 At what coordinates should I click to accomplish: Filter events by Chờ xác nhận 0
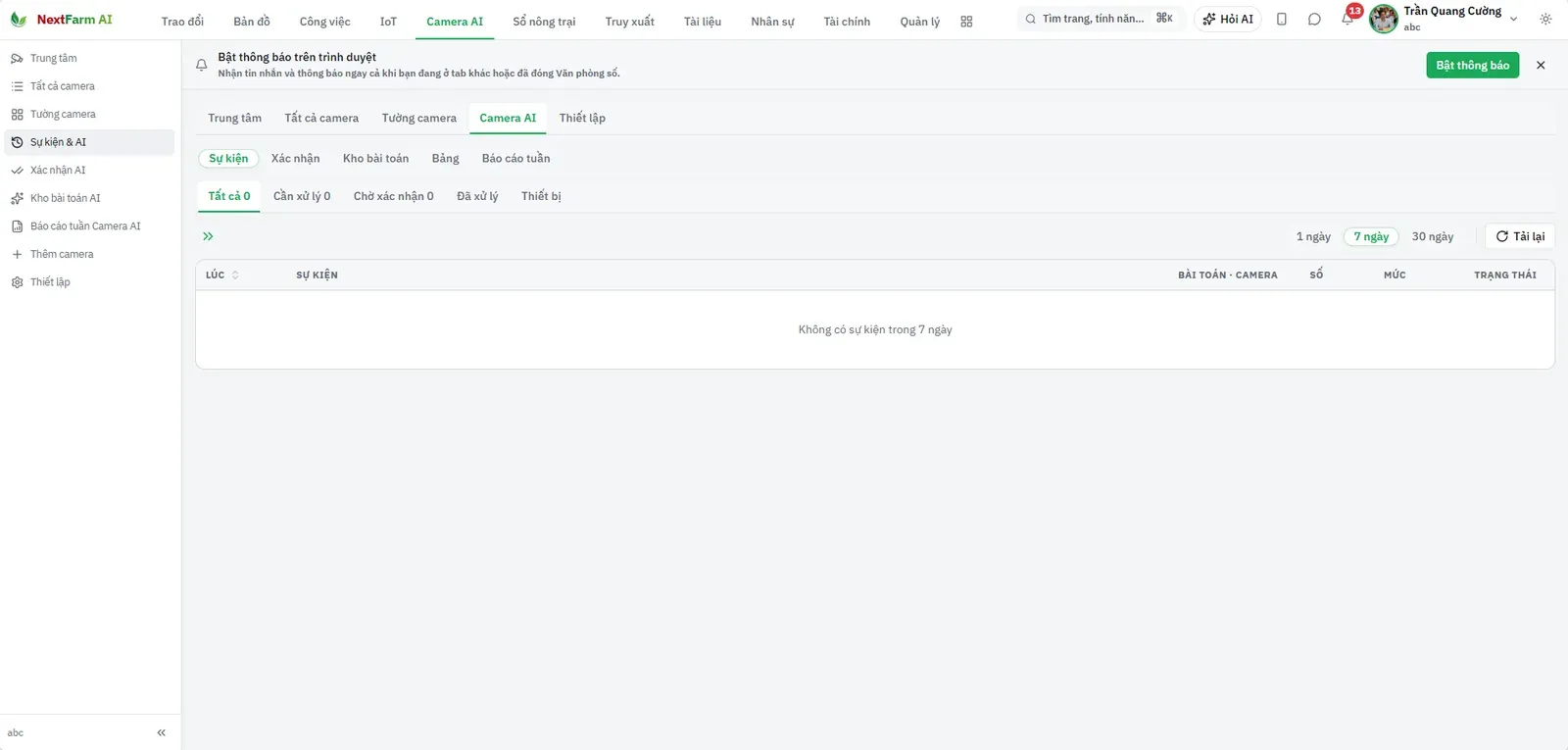(x=393, y=196)
